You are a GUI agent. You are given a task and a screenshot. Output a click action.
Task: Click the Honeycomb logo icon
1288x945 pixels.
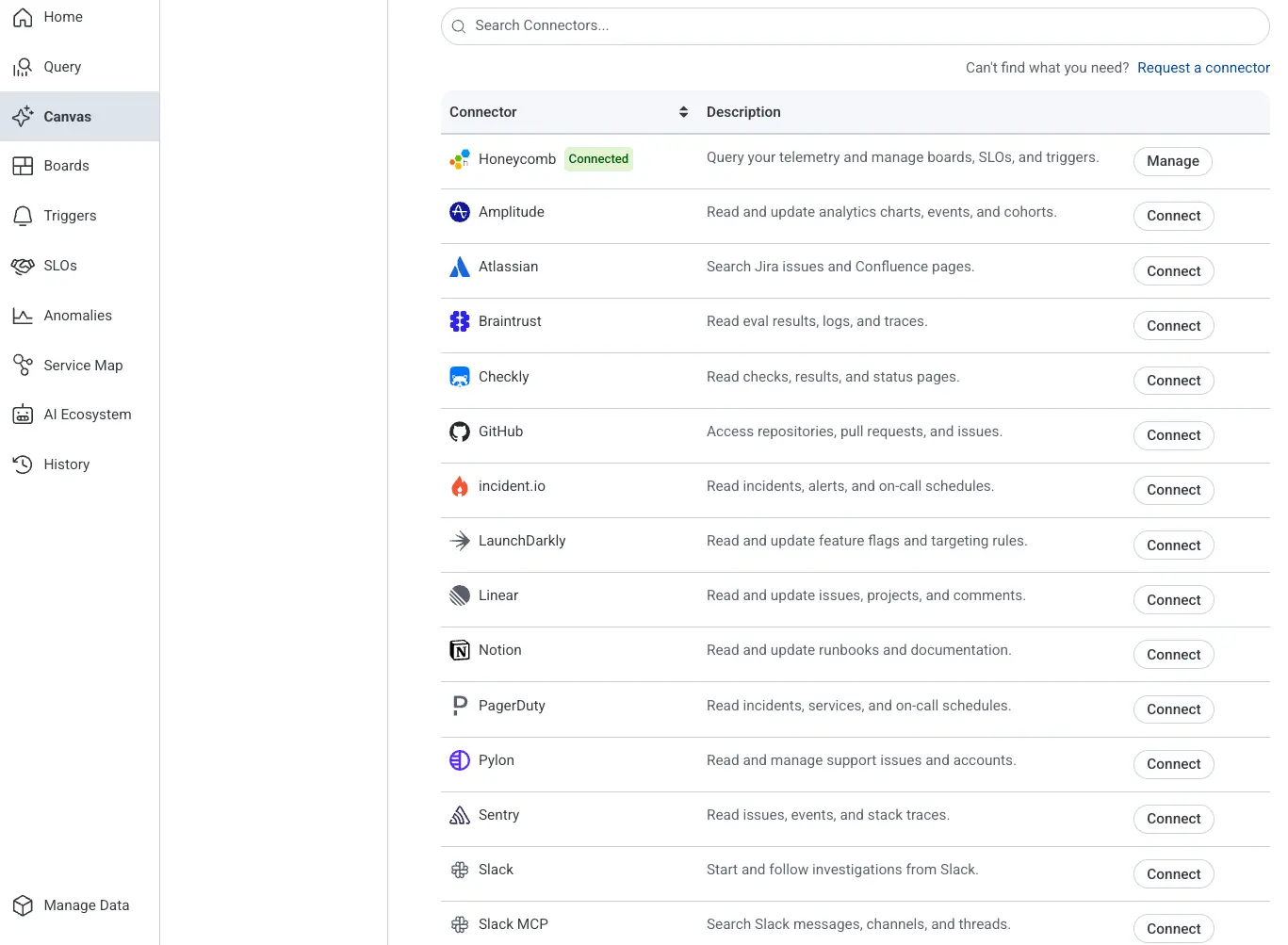(x=460, y=159)
